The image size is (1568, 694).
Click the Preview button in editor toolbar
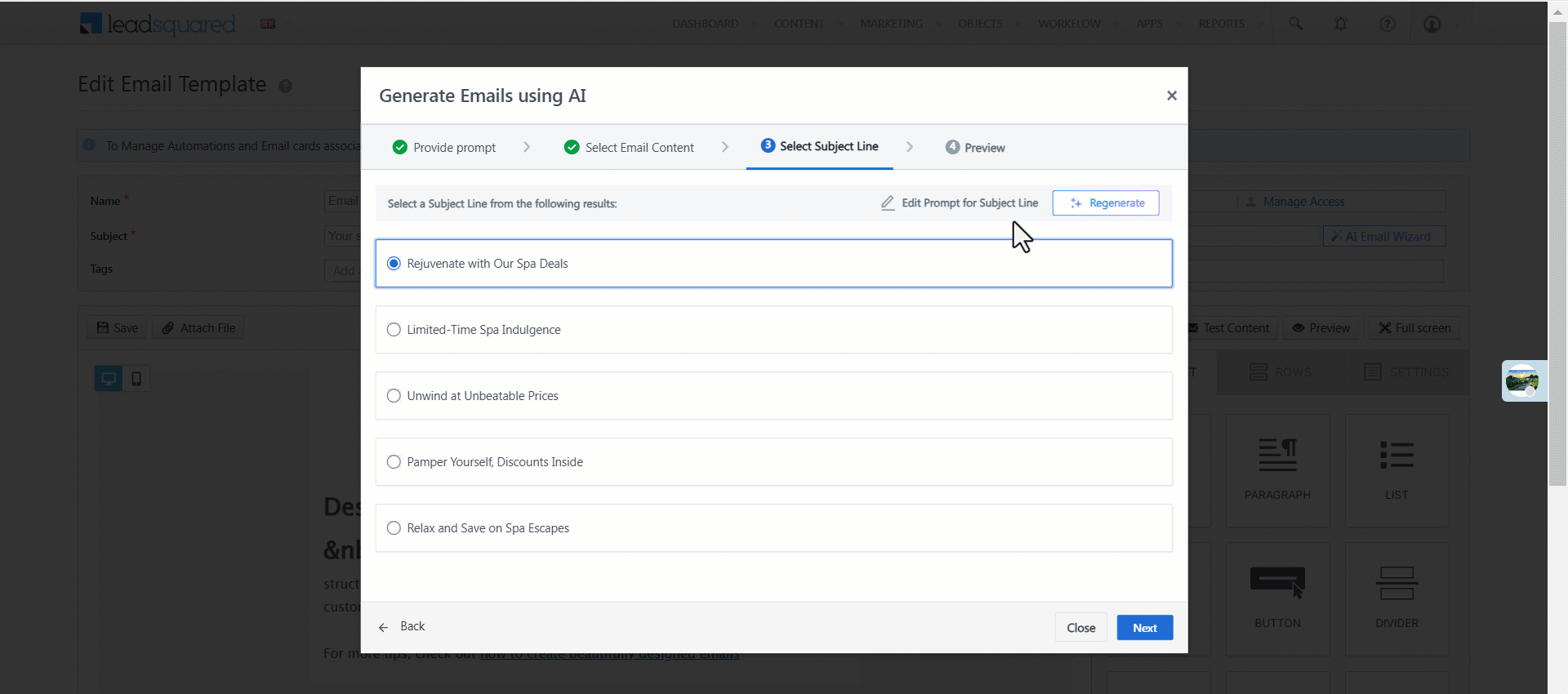(x=1321, y=328)
